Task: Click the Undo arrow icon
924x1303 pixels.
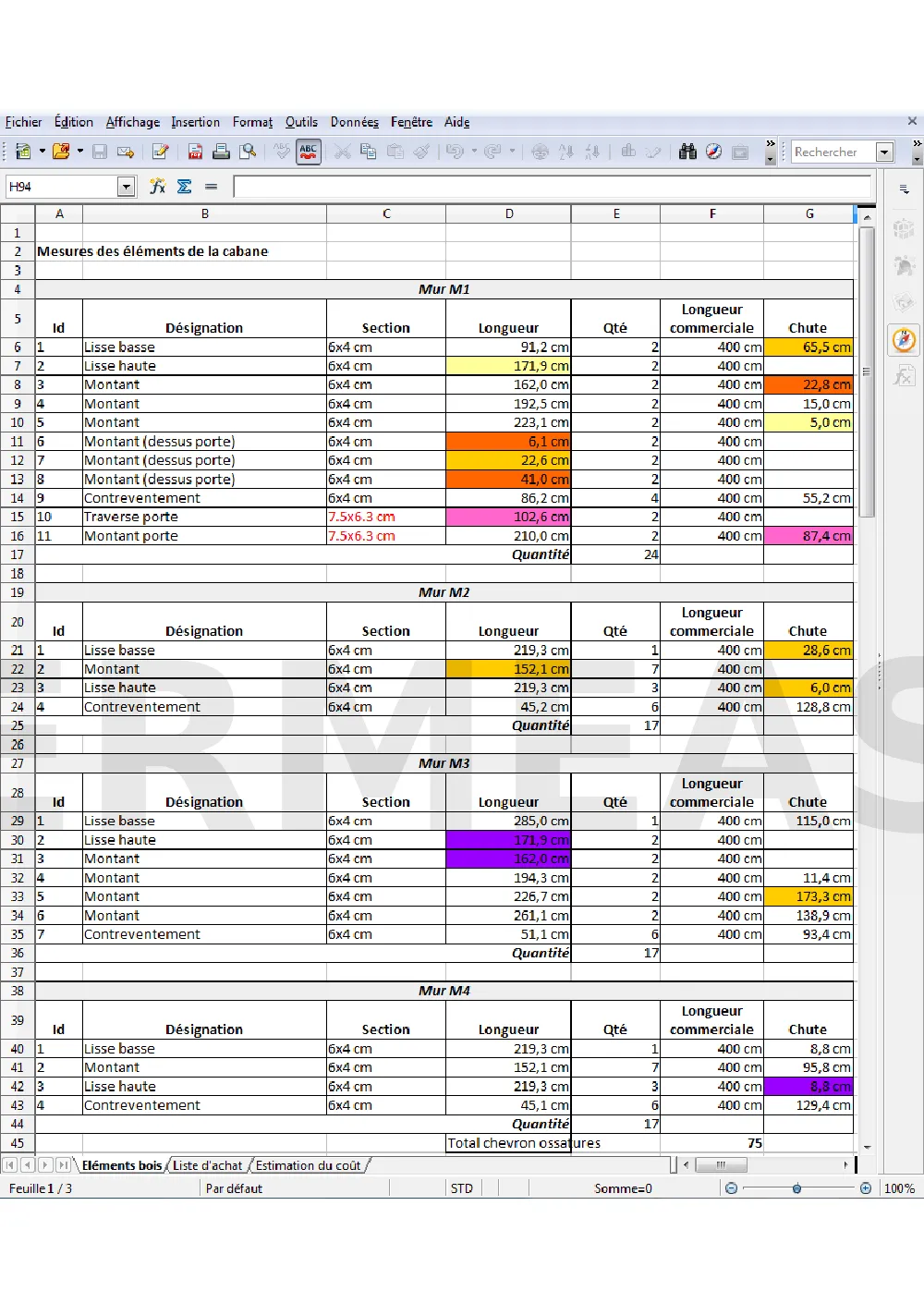Action: click(x=456, y=152)
